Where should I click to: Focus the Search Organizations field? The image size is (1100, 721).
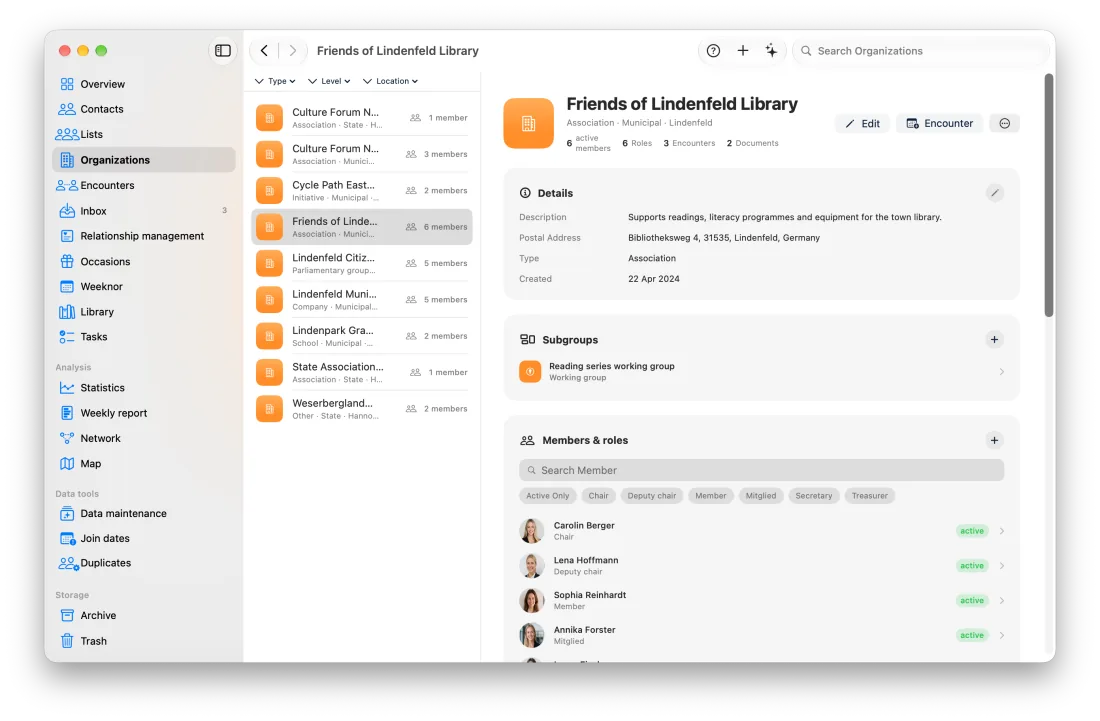[x=919, y=50]
